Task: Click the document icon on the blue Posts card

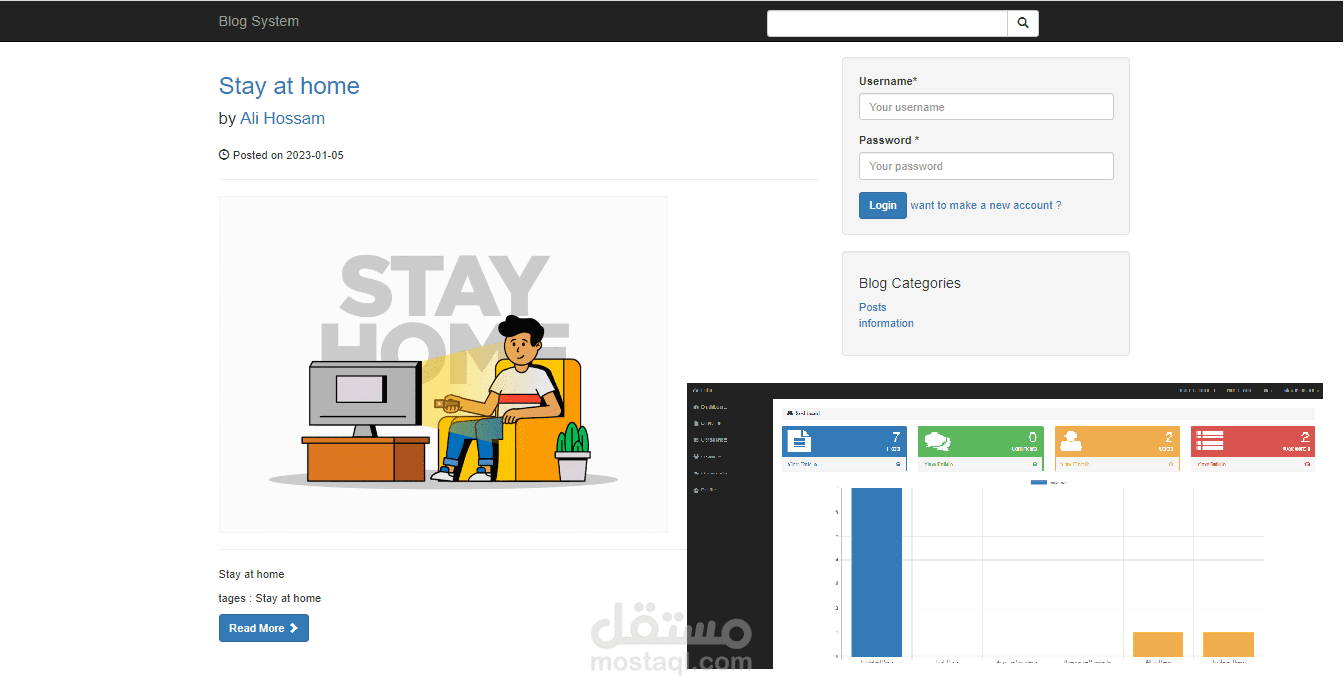Action: click(x=799, y=441)
